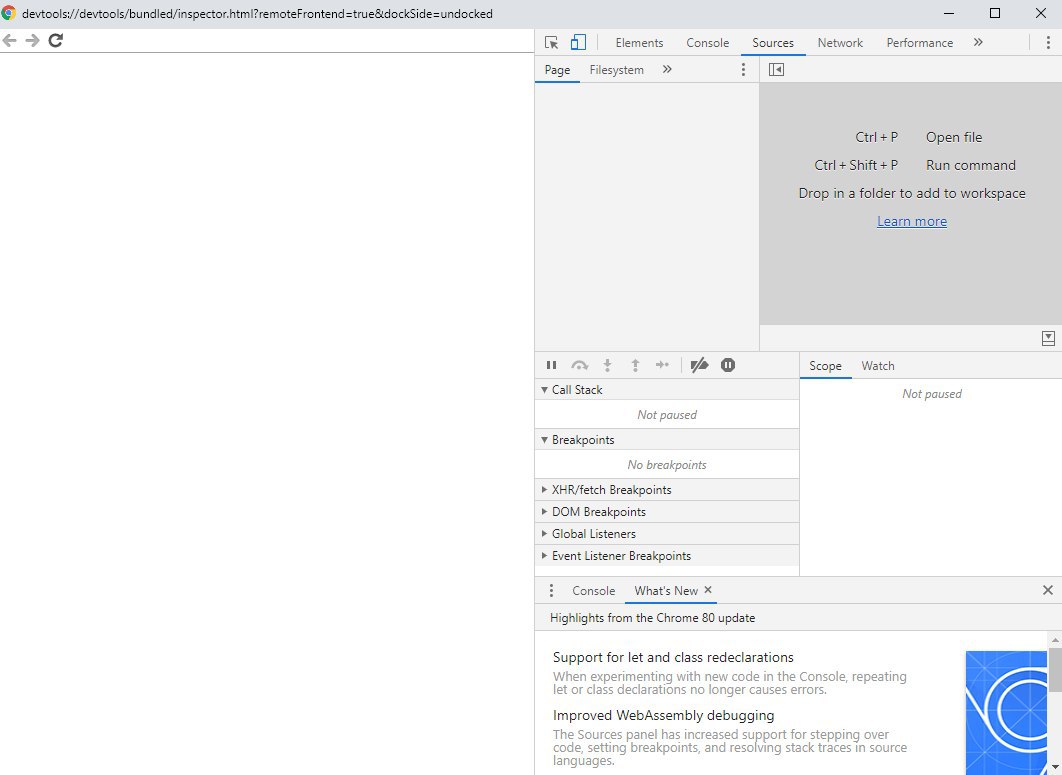This screenshot has width=1062, height=775.
Task: Activate the inspect element picker icon
Action: click(551, 43)
